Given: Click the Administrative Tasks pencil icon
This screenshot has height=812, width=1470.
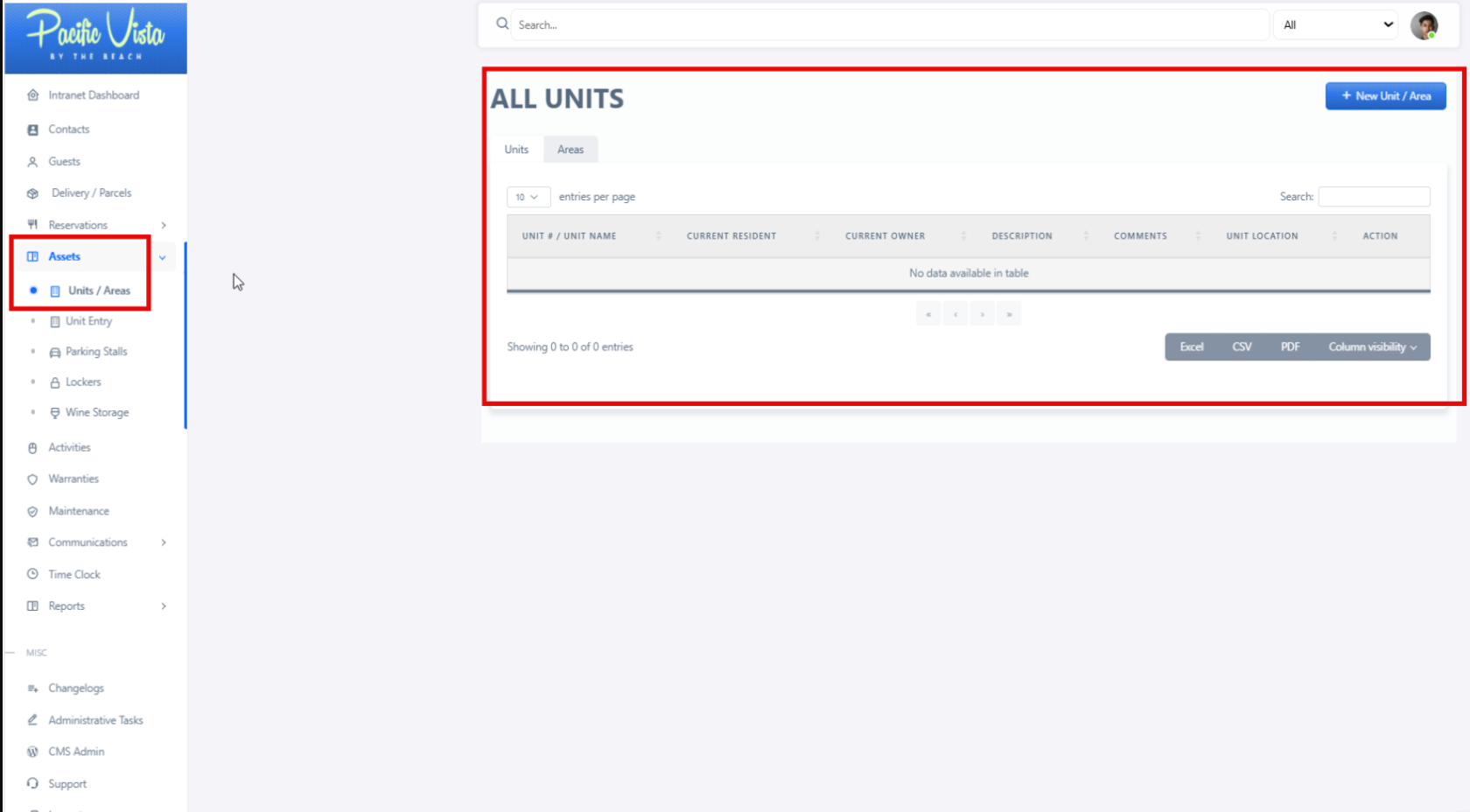Looking at the screenshot, I should tap(32, 720).
